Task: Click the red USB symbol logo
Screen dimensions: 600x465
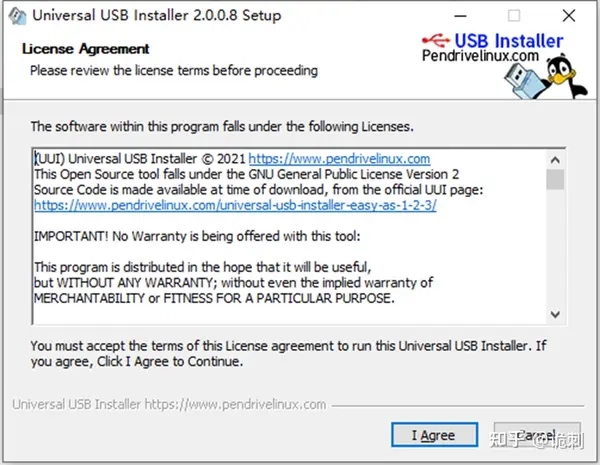Action: click(x=436, y=39)
